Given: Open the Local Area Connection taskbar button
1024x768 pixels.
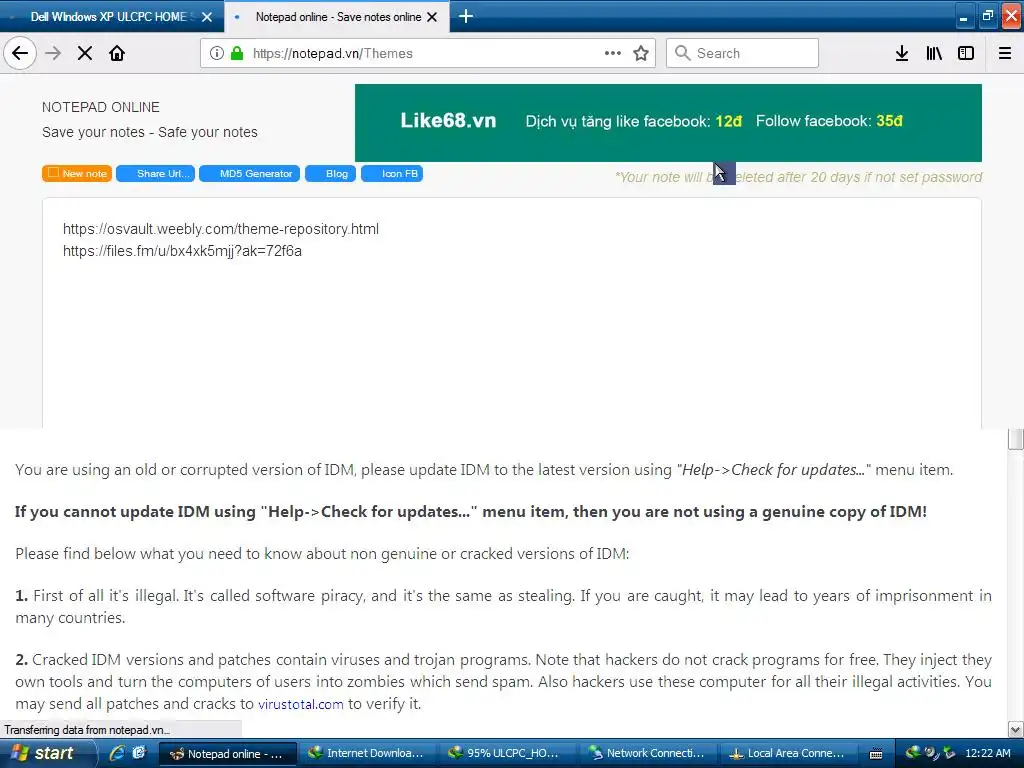Looking at the screenshot, I should [x=787, y=754].
